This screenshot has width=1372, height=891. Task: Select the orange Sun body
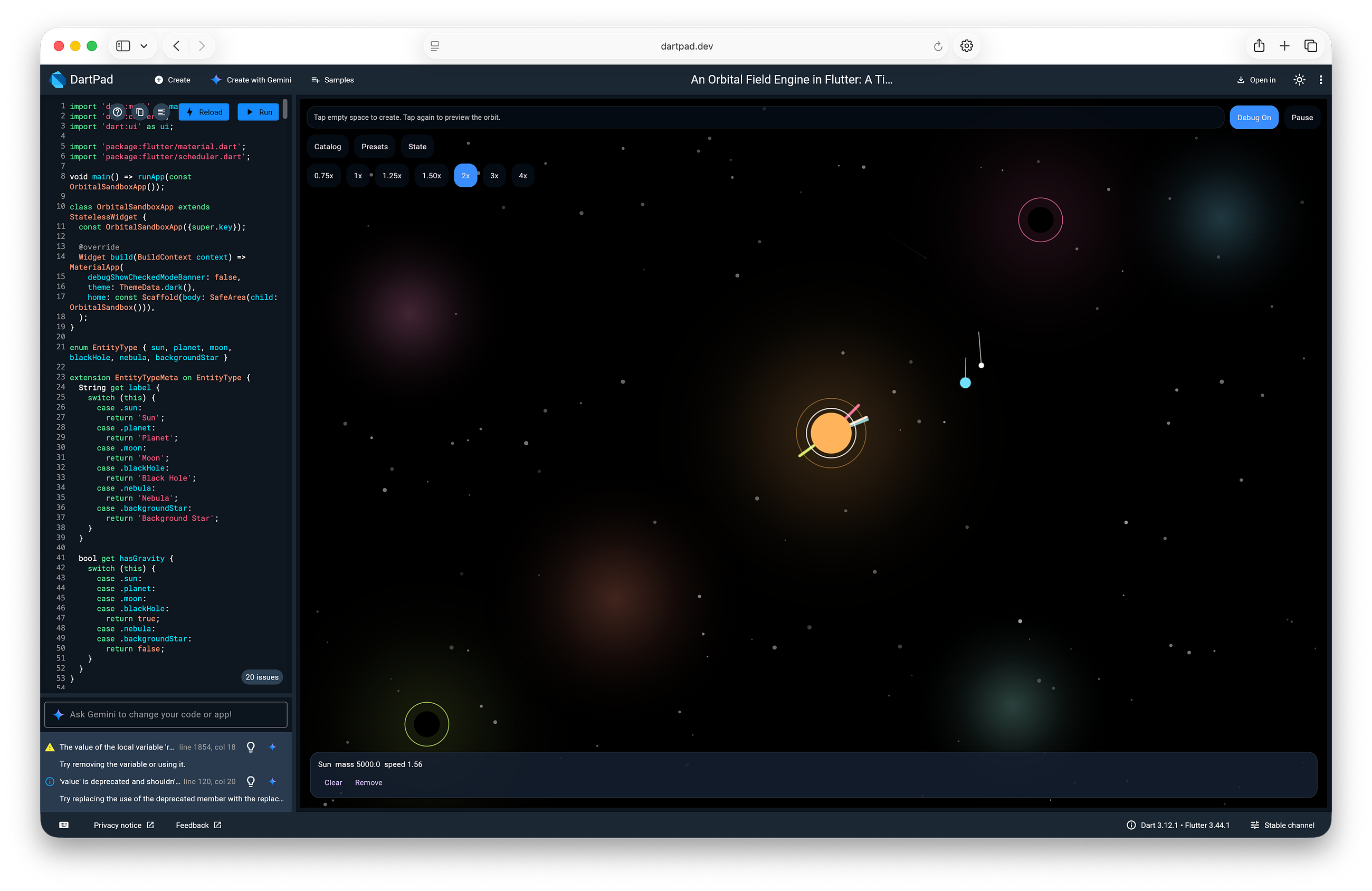pos(831,433)
